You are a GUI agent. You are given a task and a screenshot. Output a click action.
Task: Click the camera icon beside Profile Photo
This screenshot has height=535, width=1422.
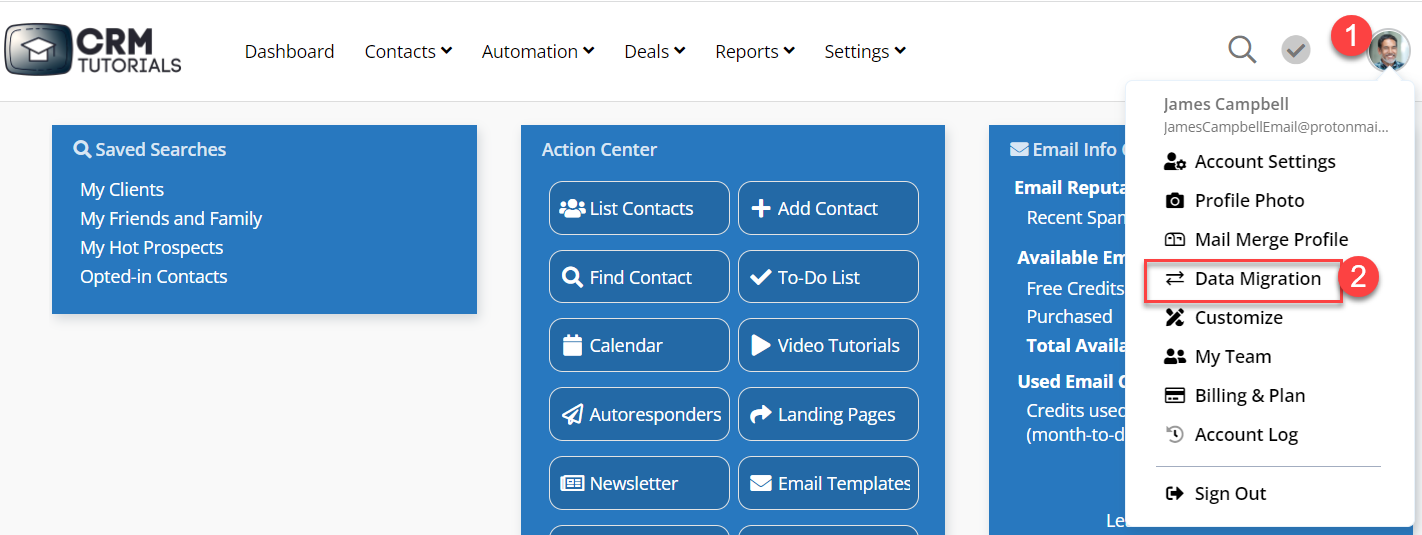coord(1175,201)
